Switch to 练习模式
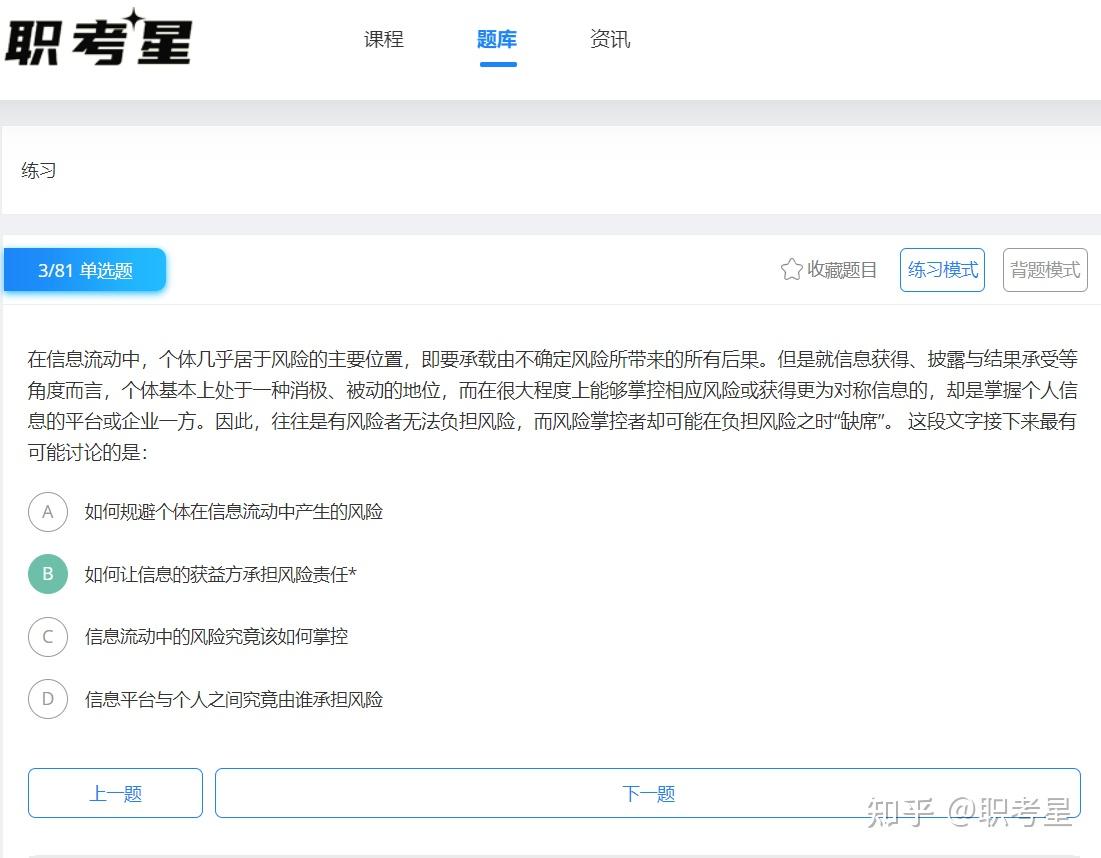 [942, 270]
